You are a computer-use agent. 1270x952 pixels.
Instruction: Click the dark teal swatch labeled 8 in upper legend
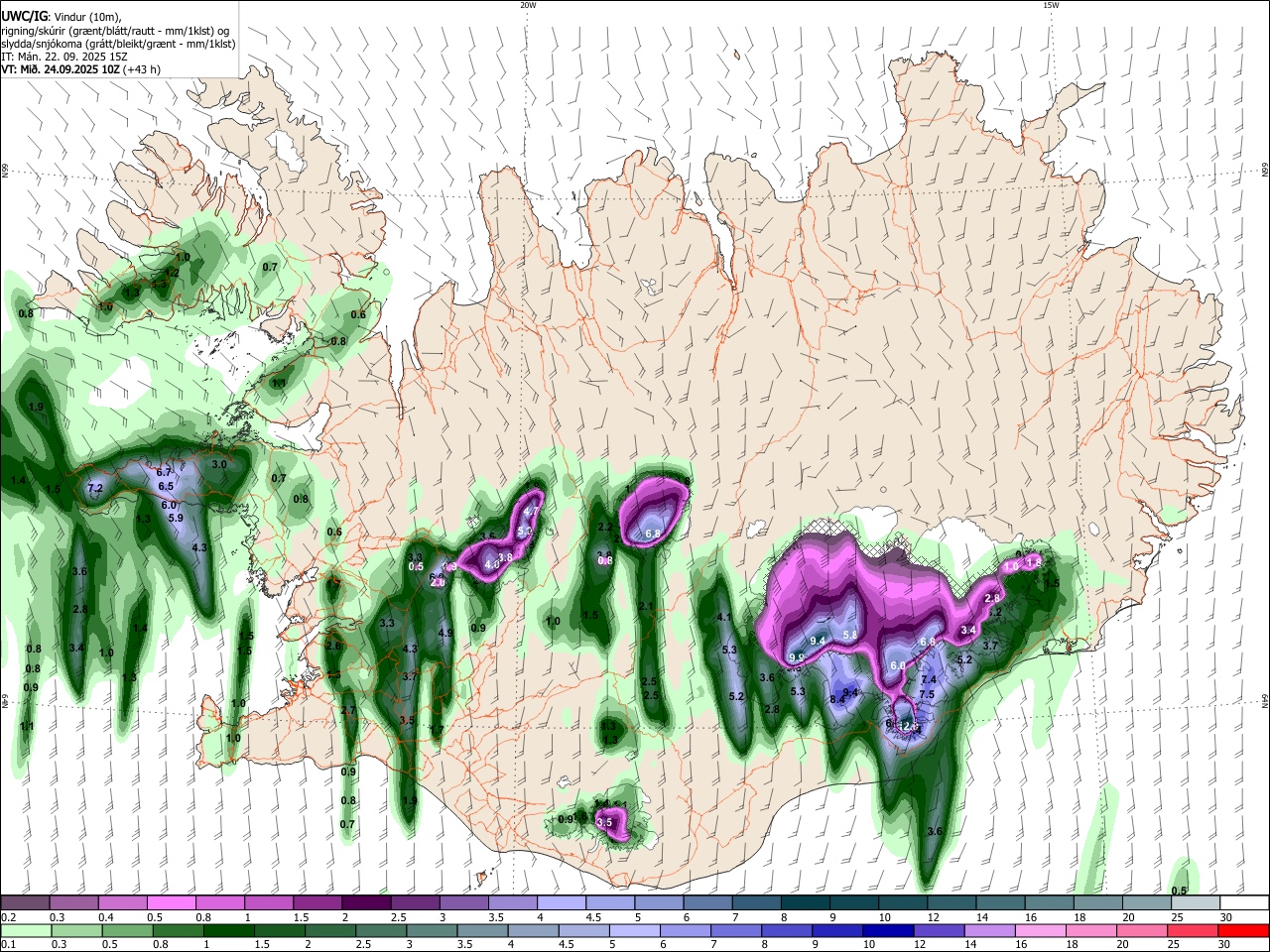806,903
